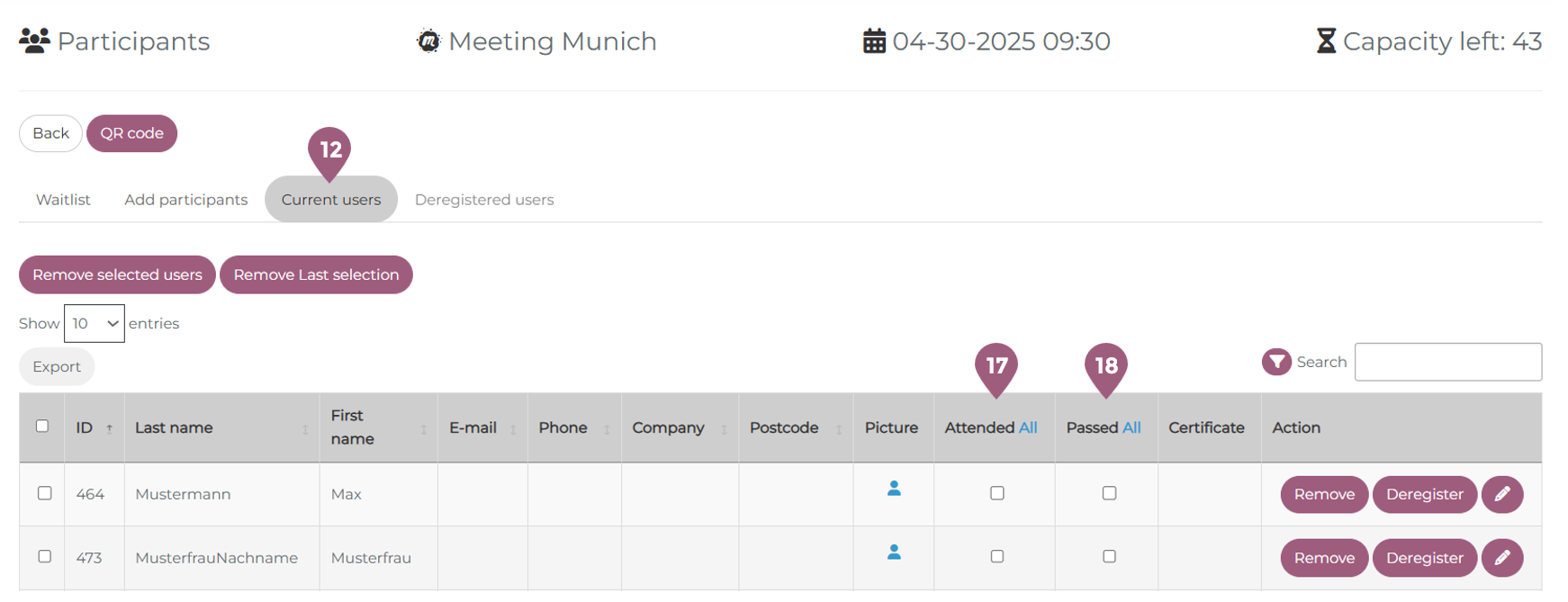1568x602 pixels.
Task: Check the select-all checkbox in table header
Action: tap(42, 427)
